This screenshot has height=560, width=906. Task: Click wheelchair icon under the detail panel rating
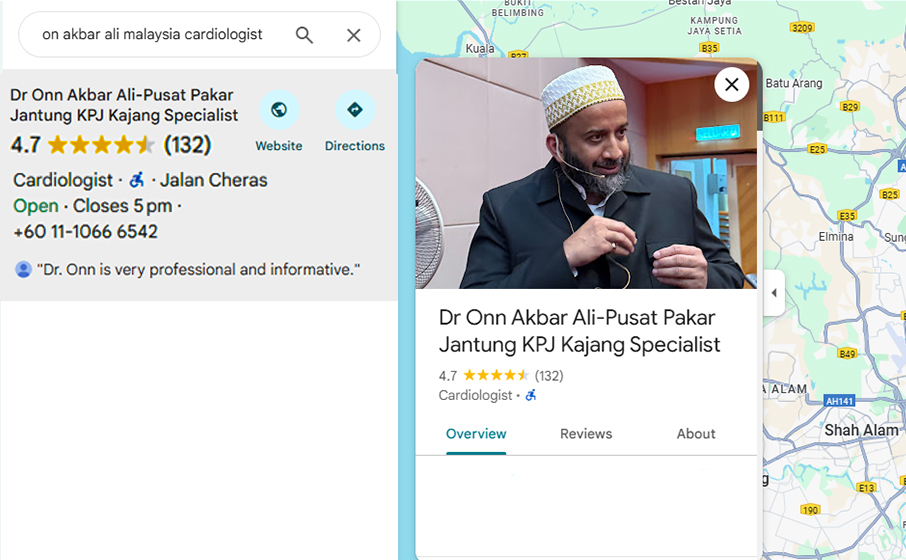click(531, 395)
